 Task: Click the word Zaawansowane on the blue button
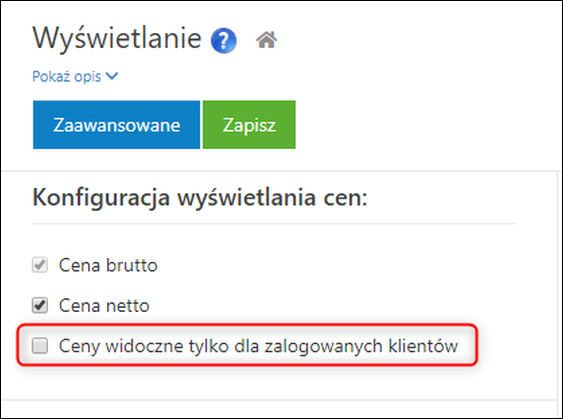[116, 125]
